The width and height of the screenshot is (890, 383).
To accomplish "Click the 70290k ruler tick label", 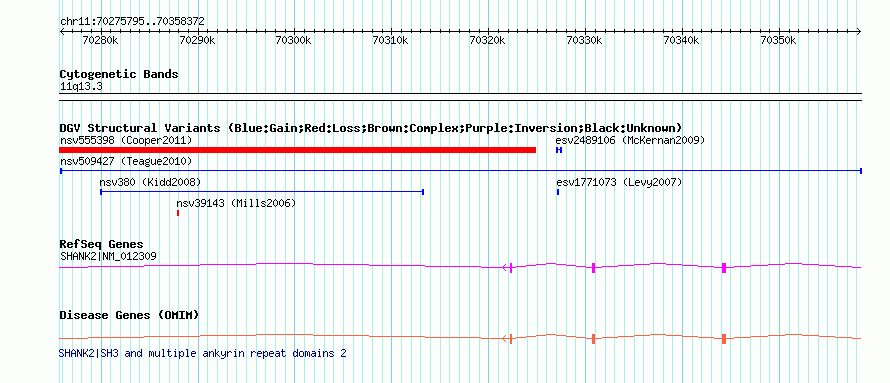I will pos(197,40).
